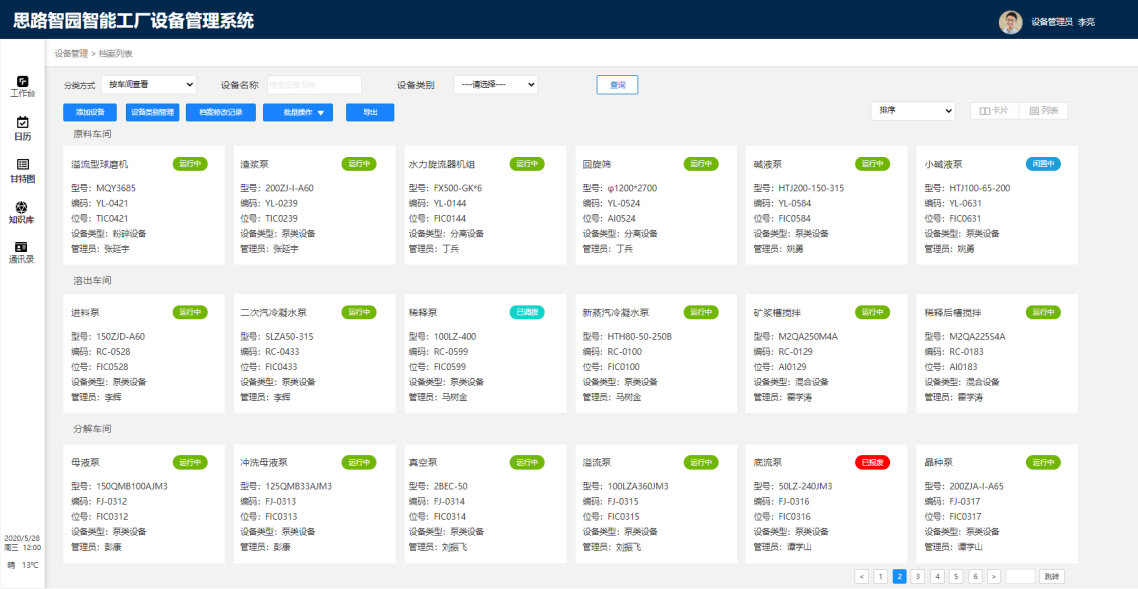Click the user avatar for 李亮

click(1010, 21)
